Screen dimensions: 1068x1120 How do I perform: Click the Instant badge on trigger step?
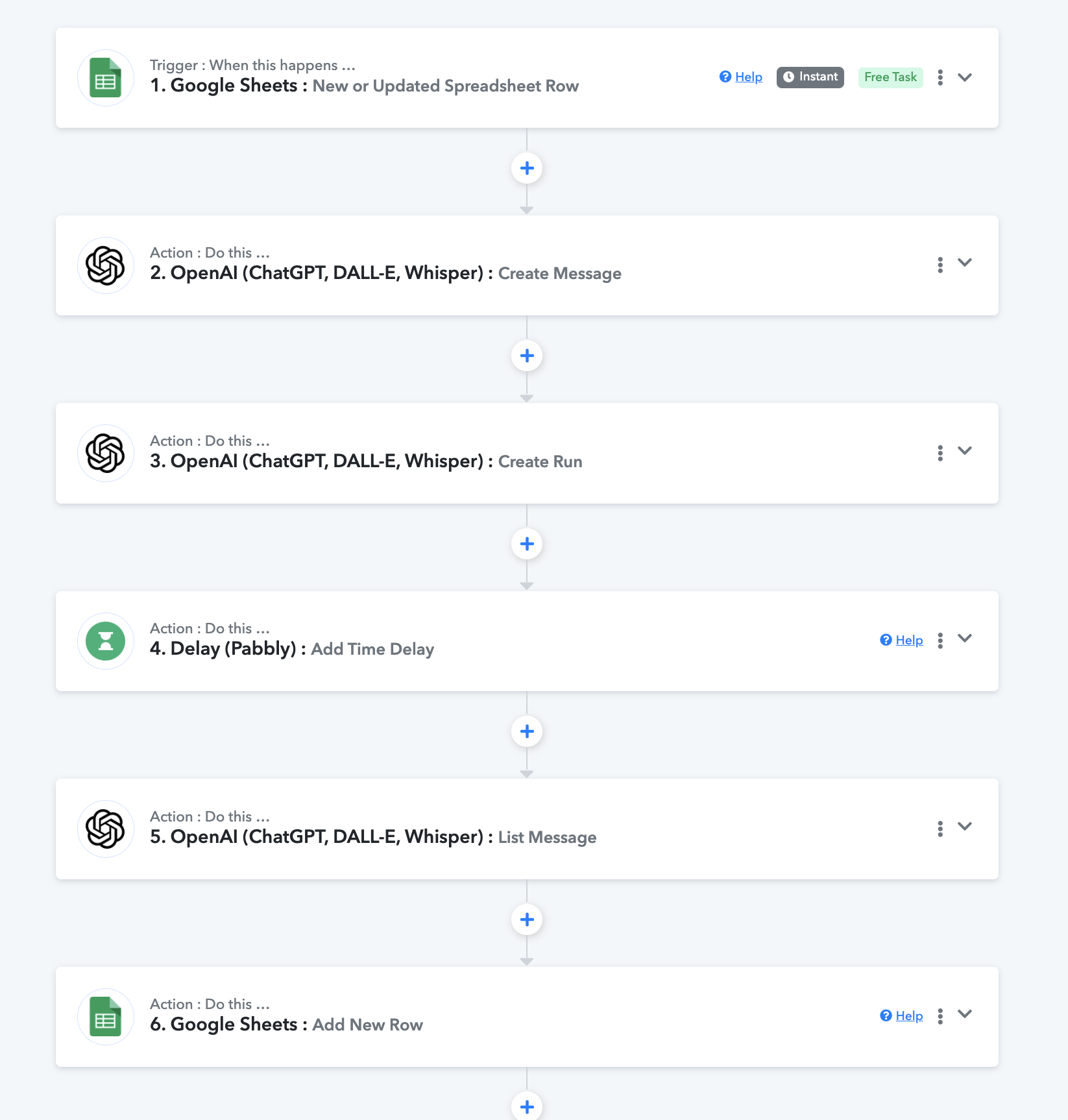click(810, 77)
